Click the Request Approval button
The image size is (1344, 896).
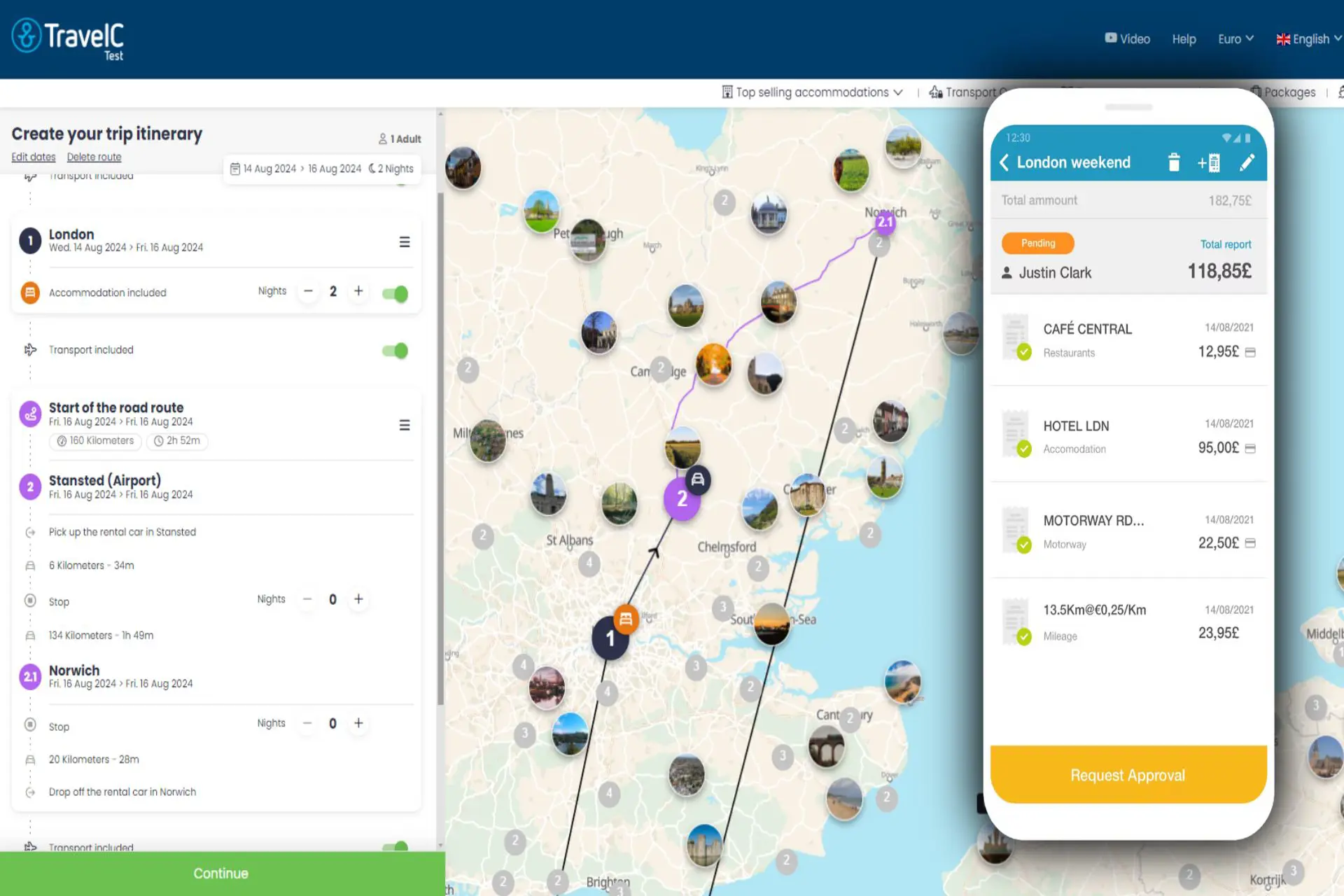click(1128, 775)
